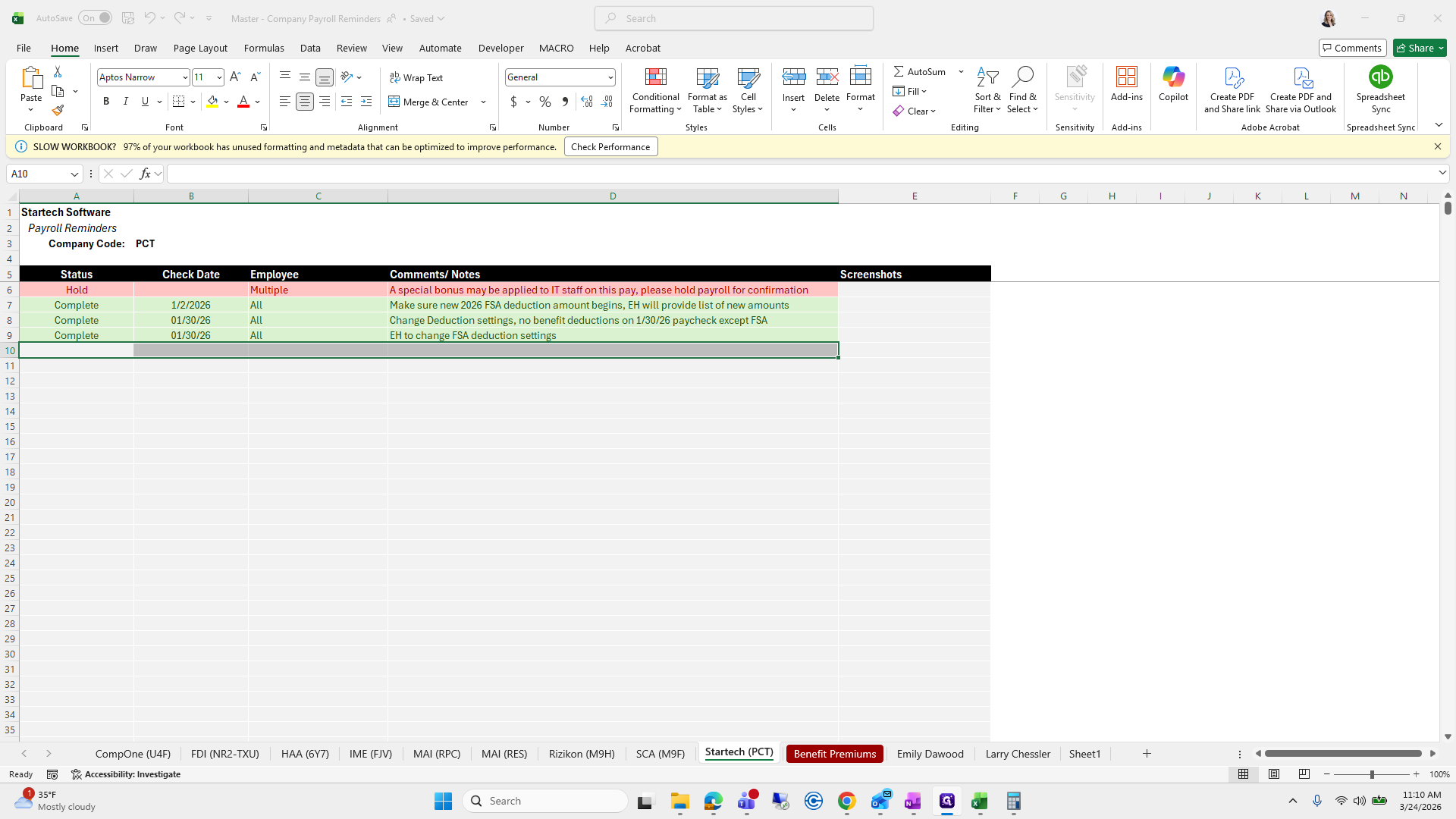Click the Format Painter icon
The height and width of the screenshot is (819, 1456).
(58, 111)
